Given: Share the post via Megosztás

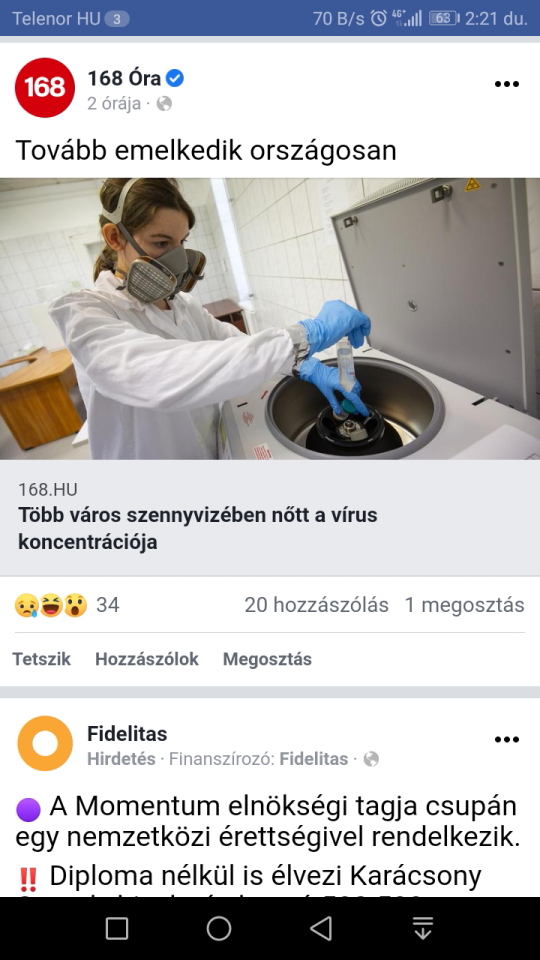Looking at the screenshot, I should click(267, 659).
